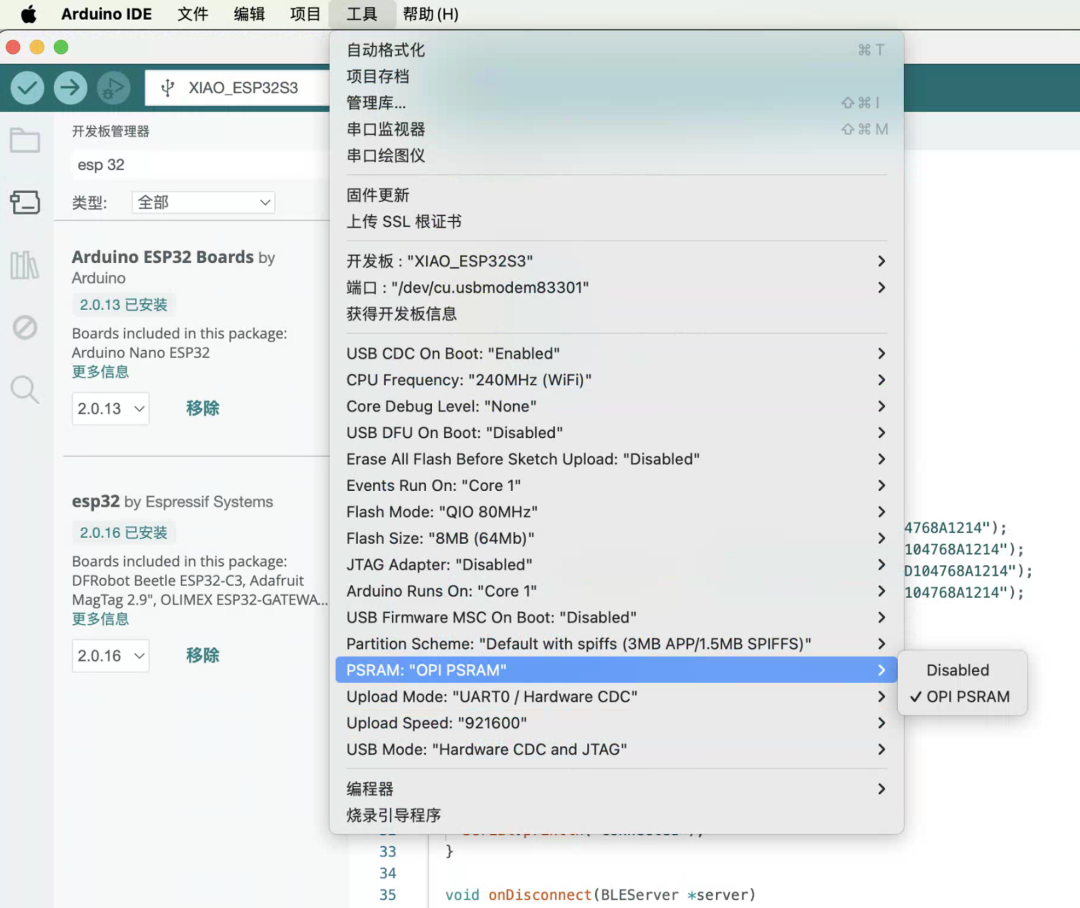Open the Apple menu

tap(28, 14)
